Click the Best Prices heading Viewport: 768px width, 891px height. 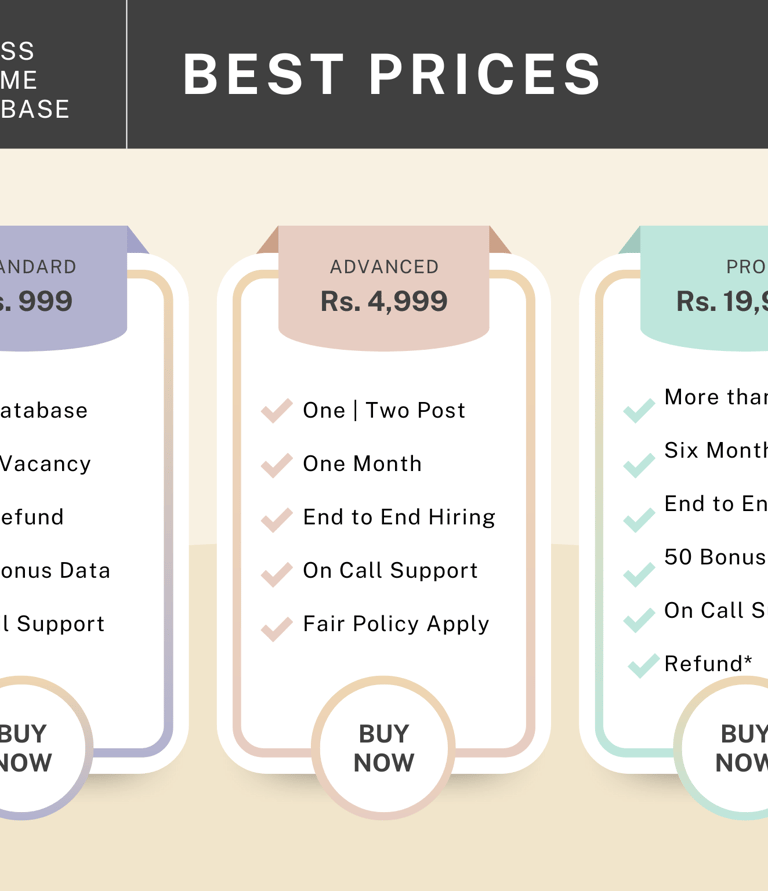pyautogui.click(x=392, y=74)
